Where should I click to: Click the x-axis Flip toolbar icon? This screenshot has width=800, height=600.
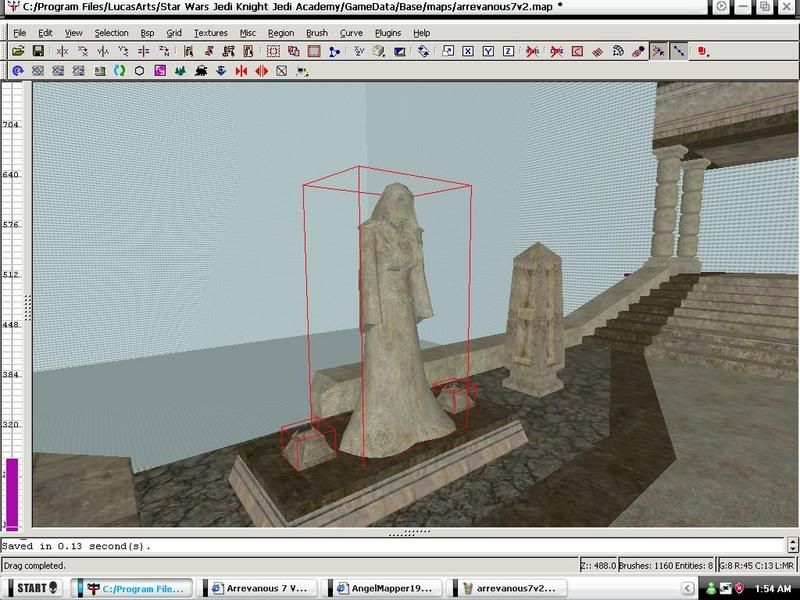pyautogui.click(x=62, y=50)
